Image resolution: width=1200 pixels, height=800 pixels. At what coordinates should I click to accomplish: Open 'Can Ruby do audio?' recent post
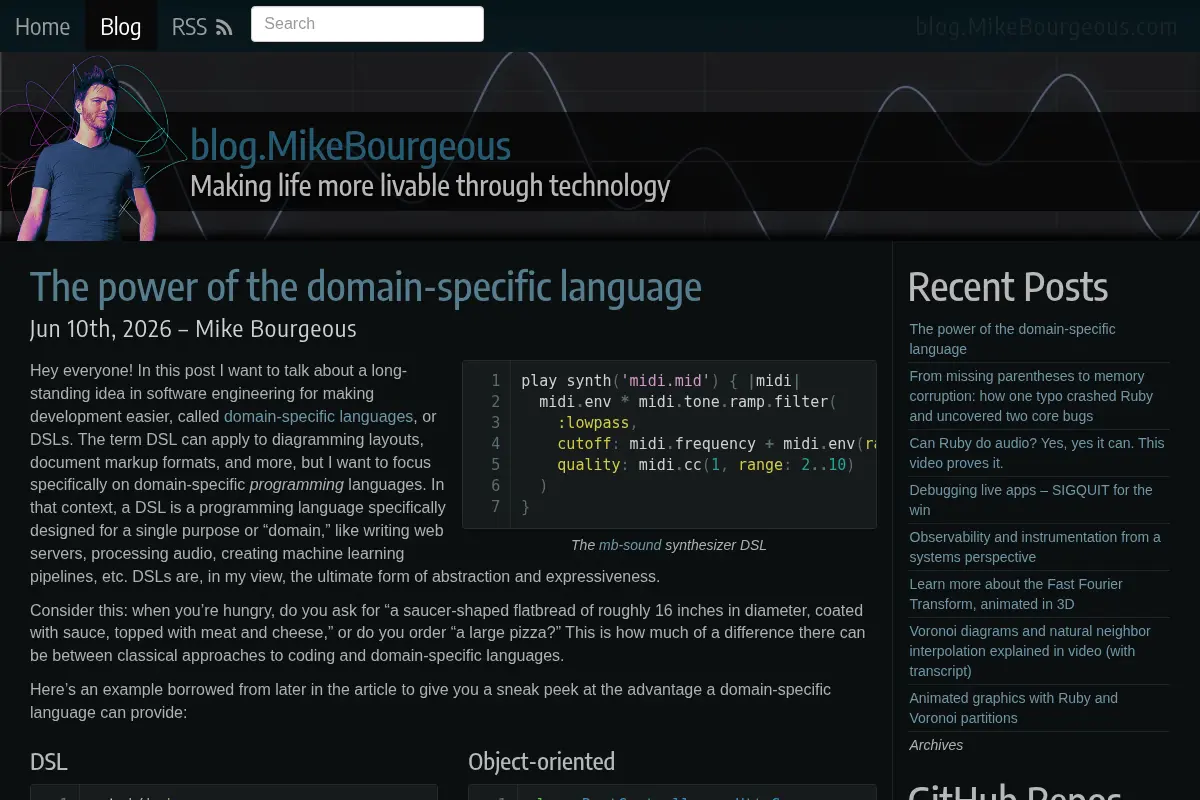pos(1038,453)
